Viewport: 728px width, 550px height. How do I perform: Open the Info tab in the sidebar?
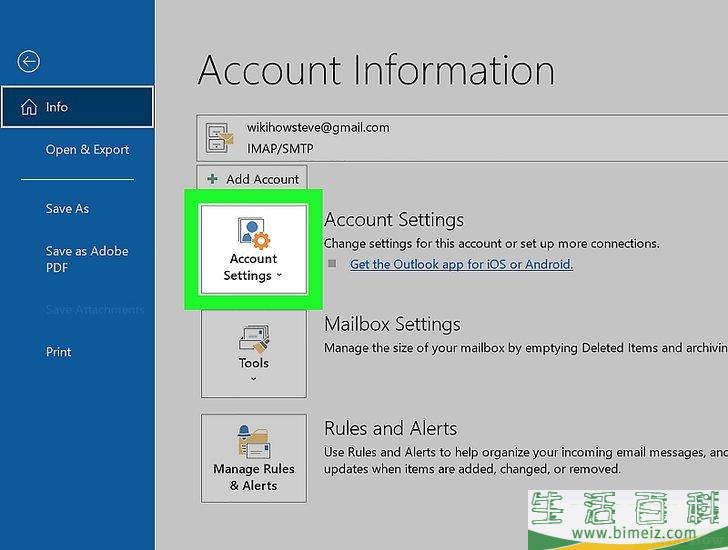pyautogui.click(x=77, y=107)
